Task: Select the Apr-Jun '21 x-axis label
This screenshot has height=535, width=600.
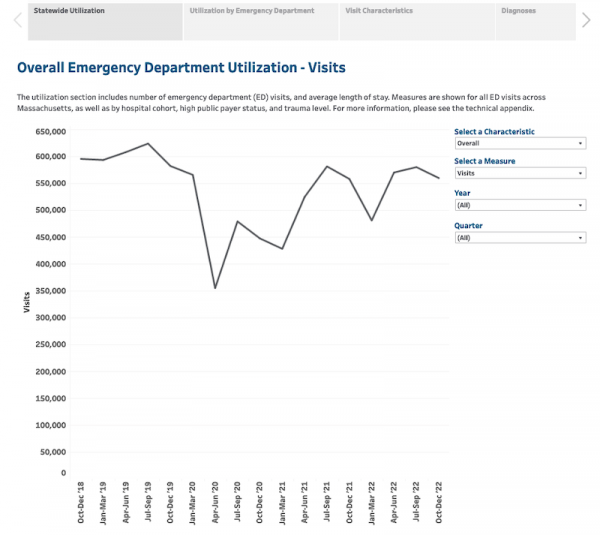Action: coord(305,502)
